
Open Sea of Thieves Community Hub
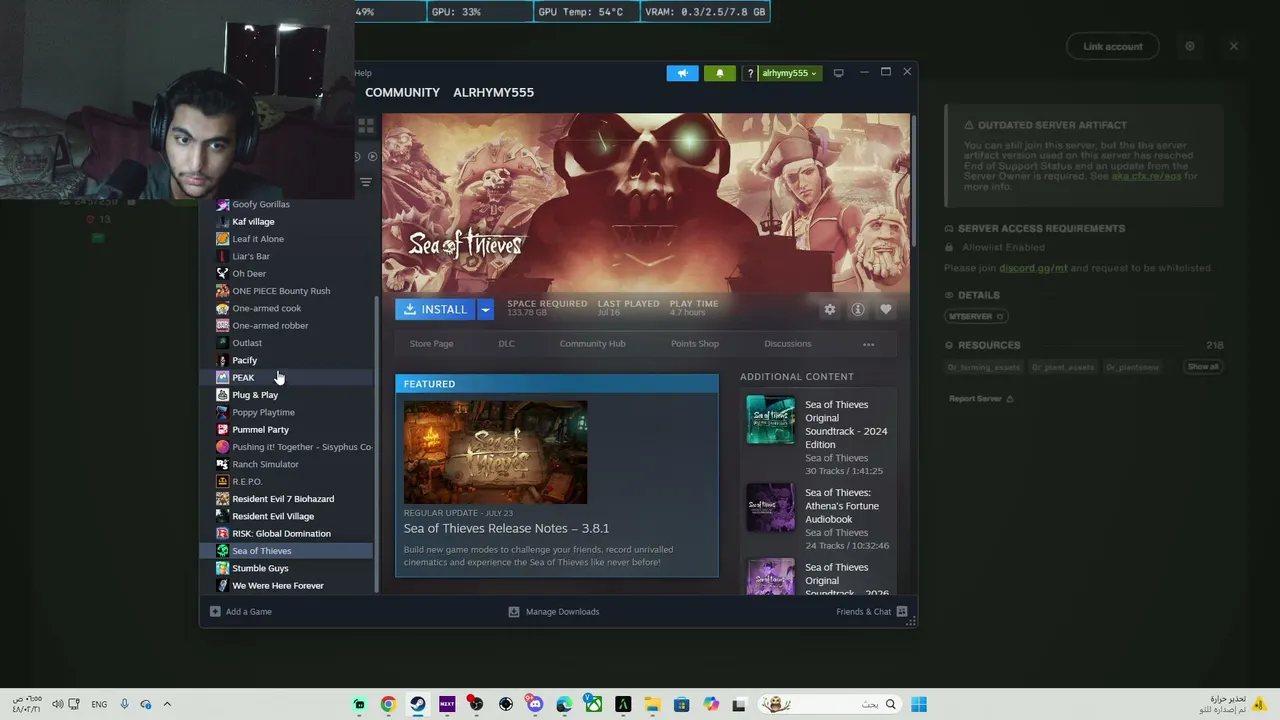point(592,344)
